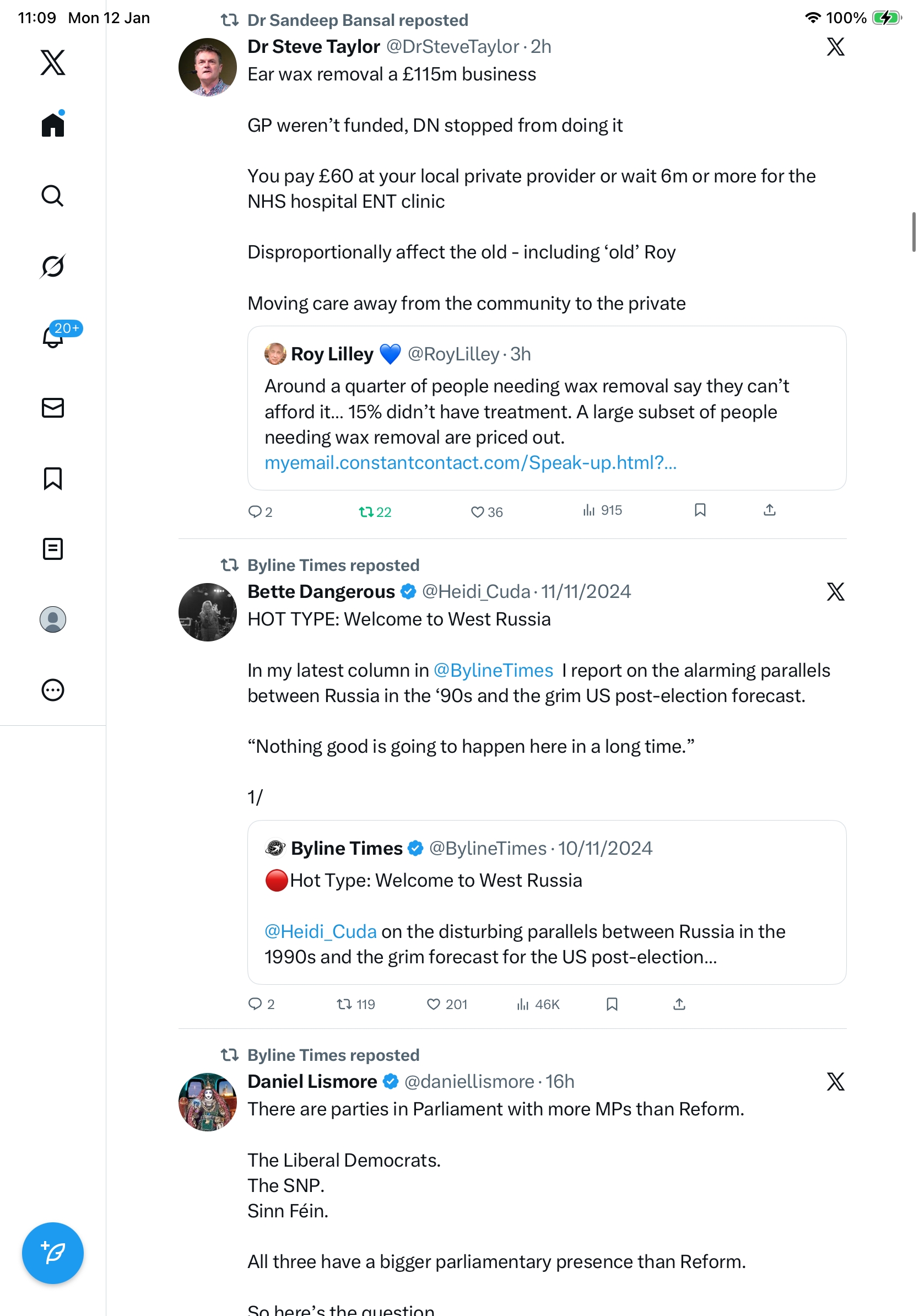Tap the compose new post button
This screenshot has height=1316, width=919.
point(53,1253)
